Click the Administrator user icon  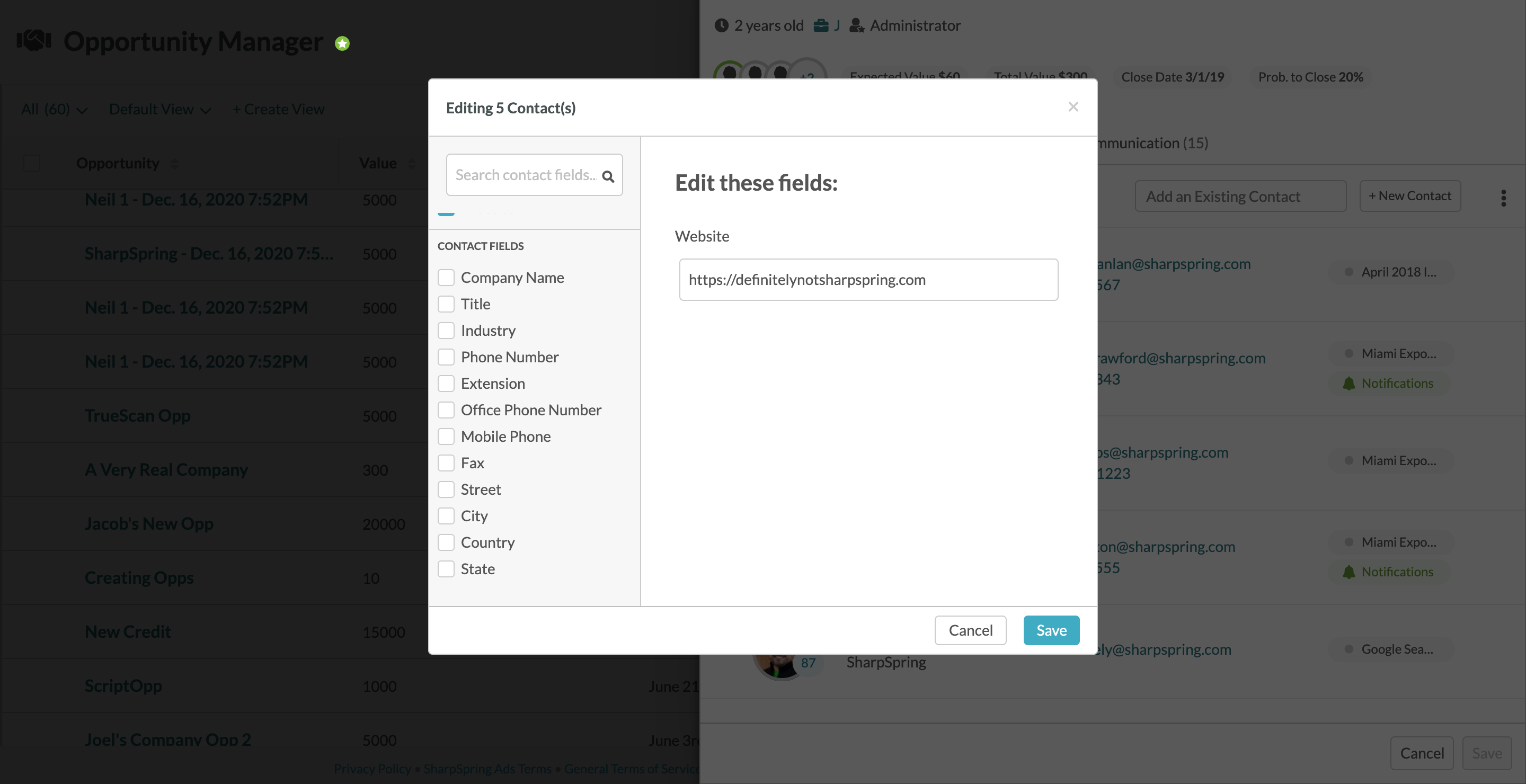tap(857, 25)
